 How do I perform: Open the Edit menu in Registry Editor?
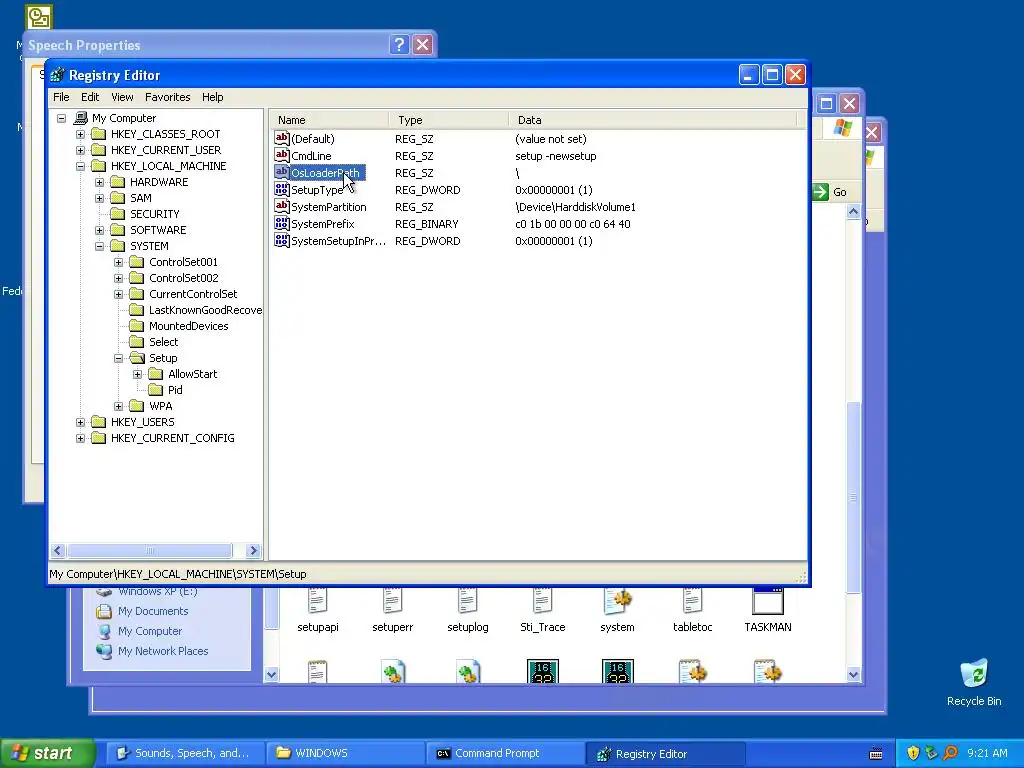click(90, 97)
